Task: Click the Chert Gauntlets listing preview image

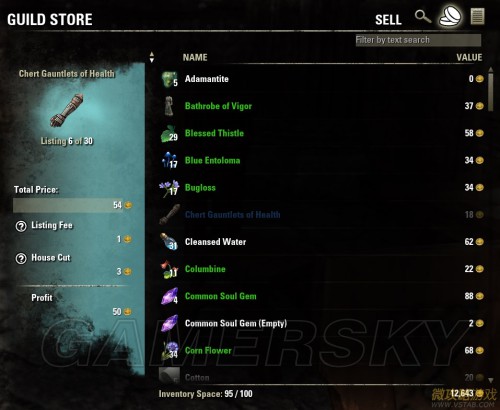Action: point(67,110)
